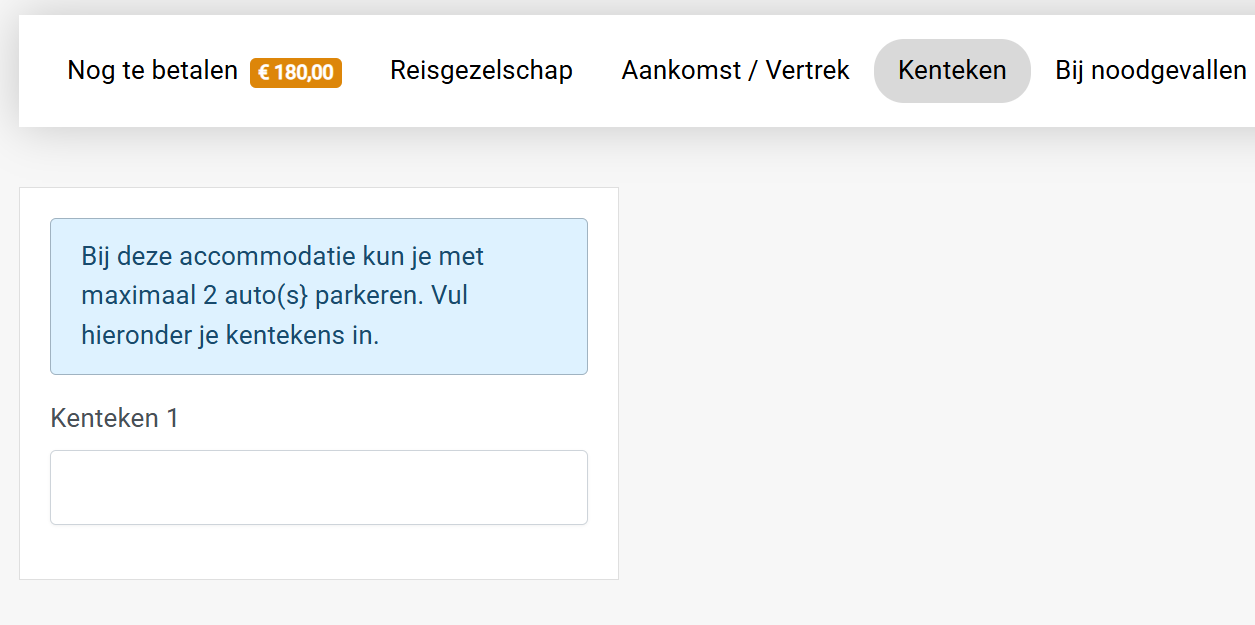The height and width of the screenshot is (625, 1255).
Task: Open emergency info via Bij noodgevallen
Action: [1151, 71]
